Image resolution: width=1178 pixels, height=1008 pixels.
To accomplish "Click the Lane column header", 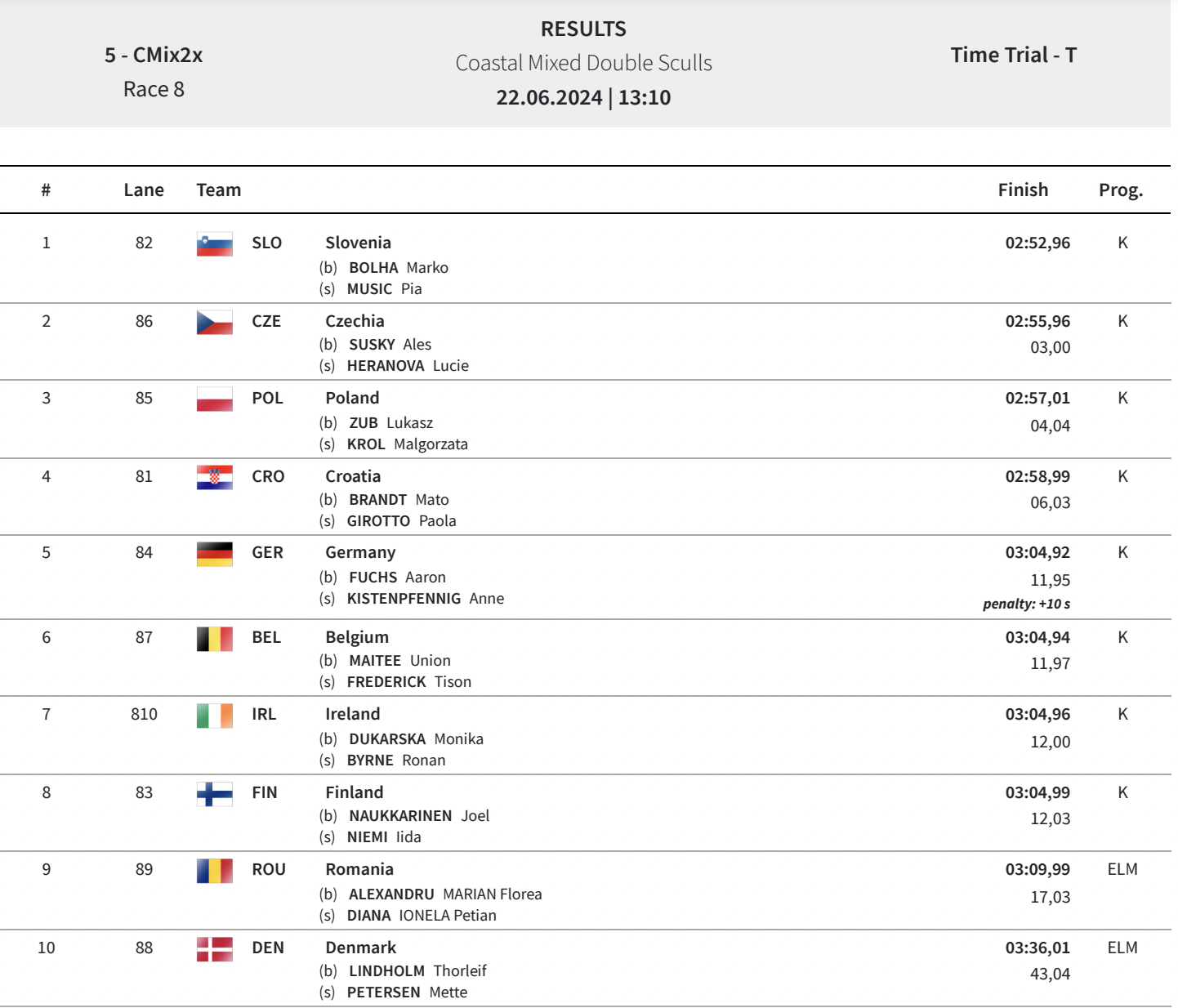I will (144, 190).
